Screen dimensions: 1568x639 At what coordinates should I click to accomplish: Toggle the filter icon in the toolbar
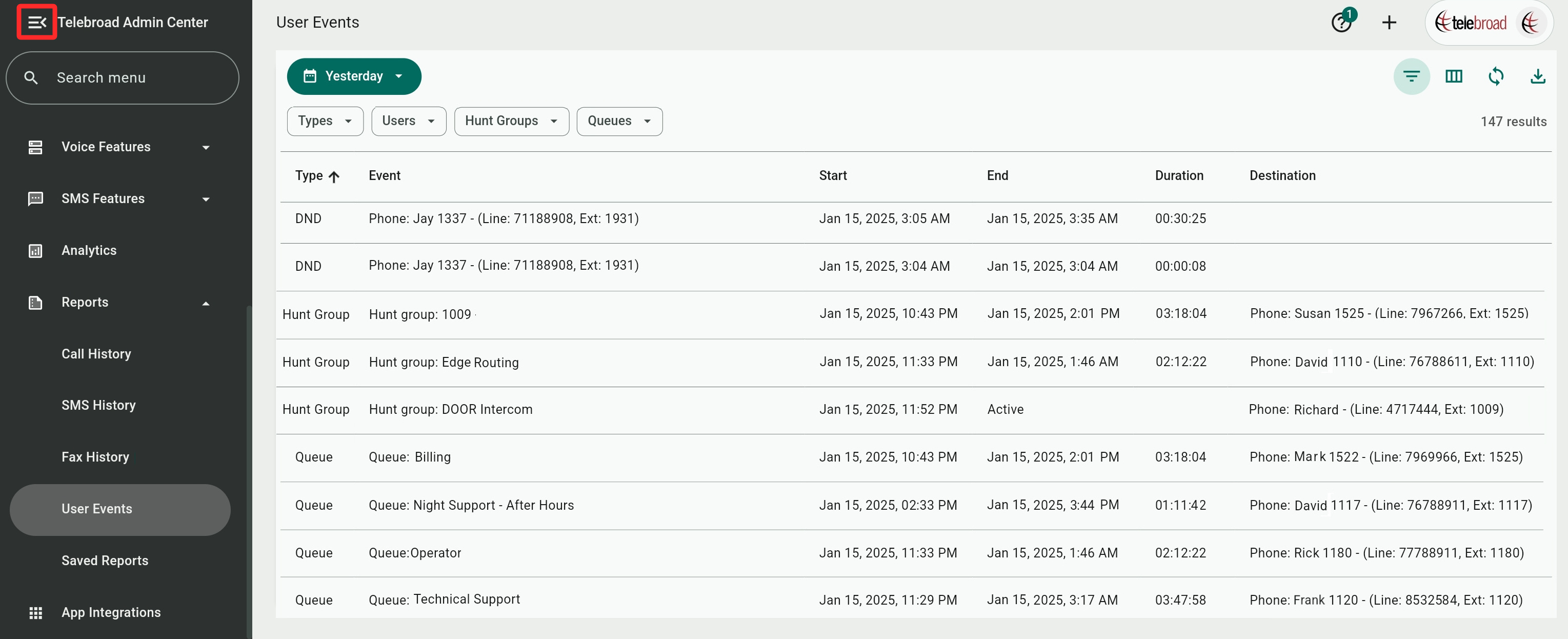(1411, 77)
